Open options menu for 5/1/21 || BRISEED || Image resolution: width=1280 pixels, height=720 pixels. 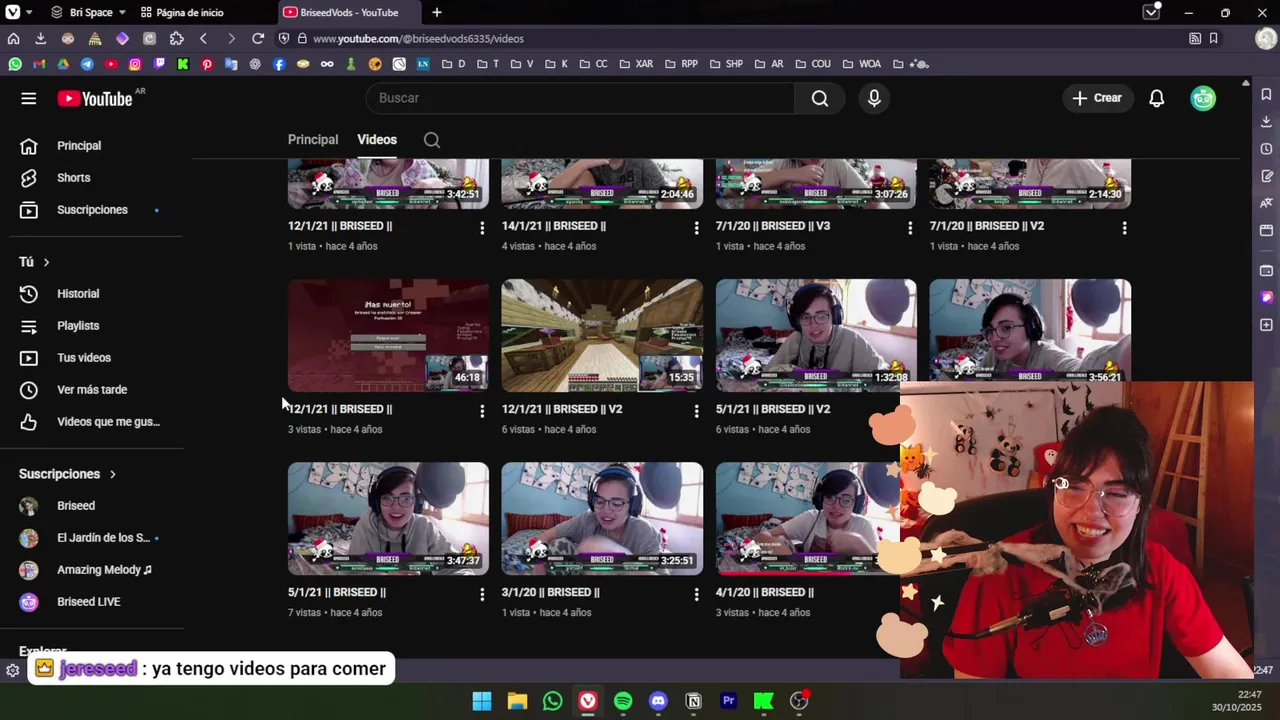(482, 594)
